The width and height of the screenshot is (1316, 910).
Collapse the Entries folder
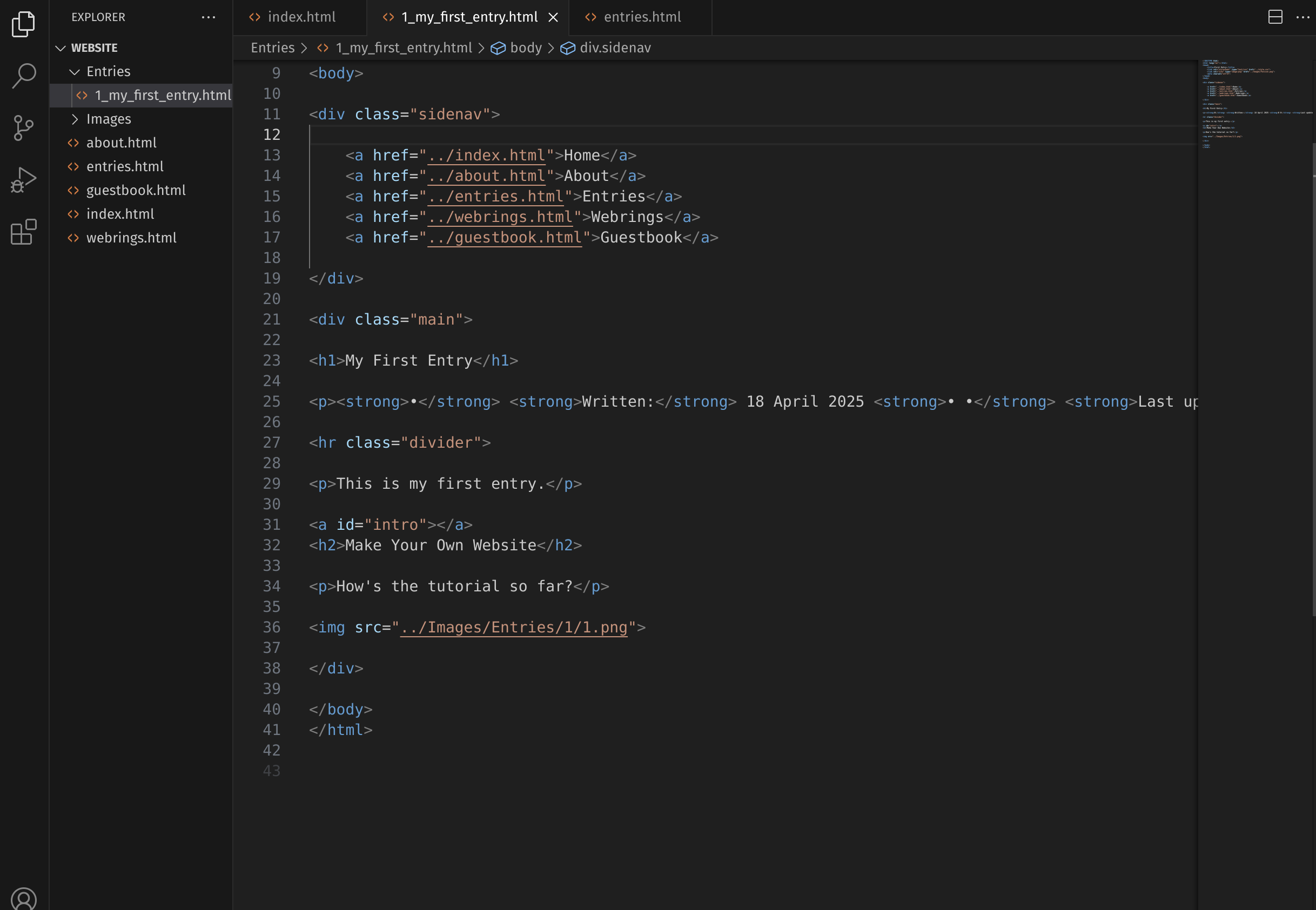tap(74, 72)
